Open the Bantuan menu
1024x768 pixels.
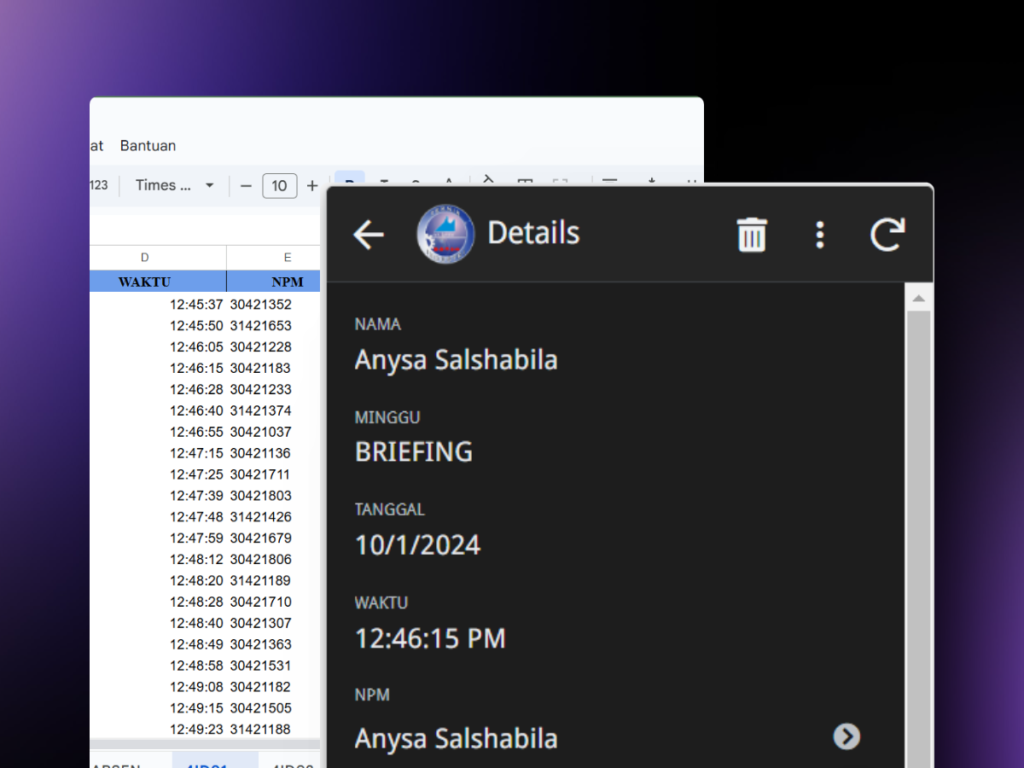(x=148, y=145)
